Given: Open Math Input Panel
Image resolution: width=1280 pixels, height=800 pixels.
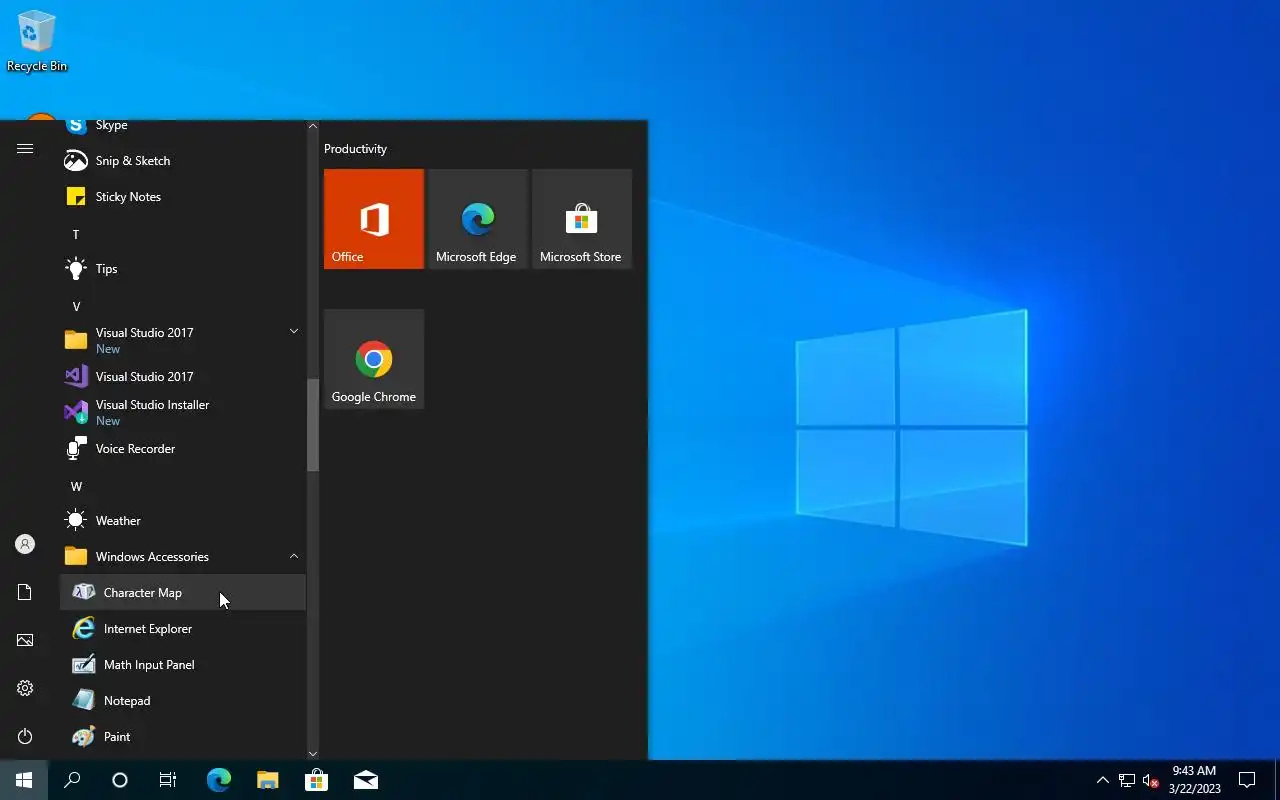Looking at the screenshot, I should 183,664.
